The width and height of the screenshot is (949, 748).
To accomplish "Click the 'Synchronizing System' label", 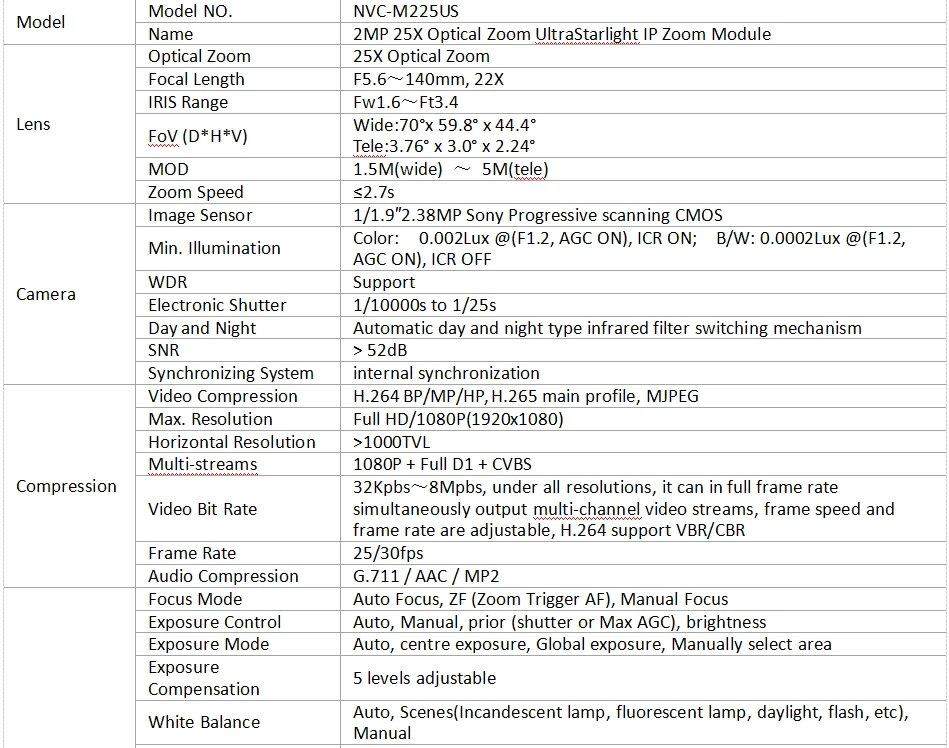I will [x=231, y=373].
